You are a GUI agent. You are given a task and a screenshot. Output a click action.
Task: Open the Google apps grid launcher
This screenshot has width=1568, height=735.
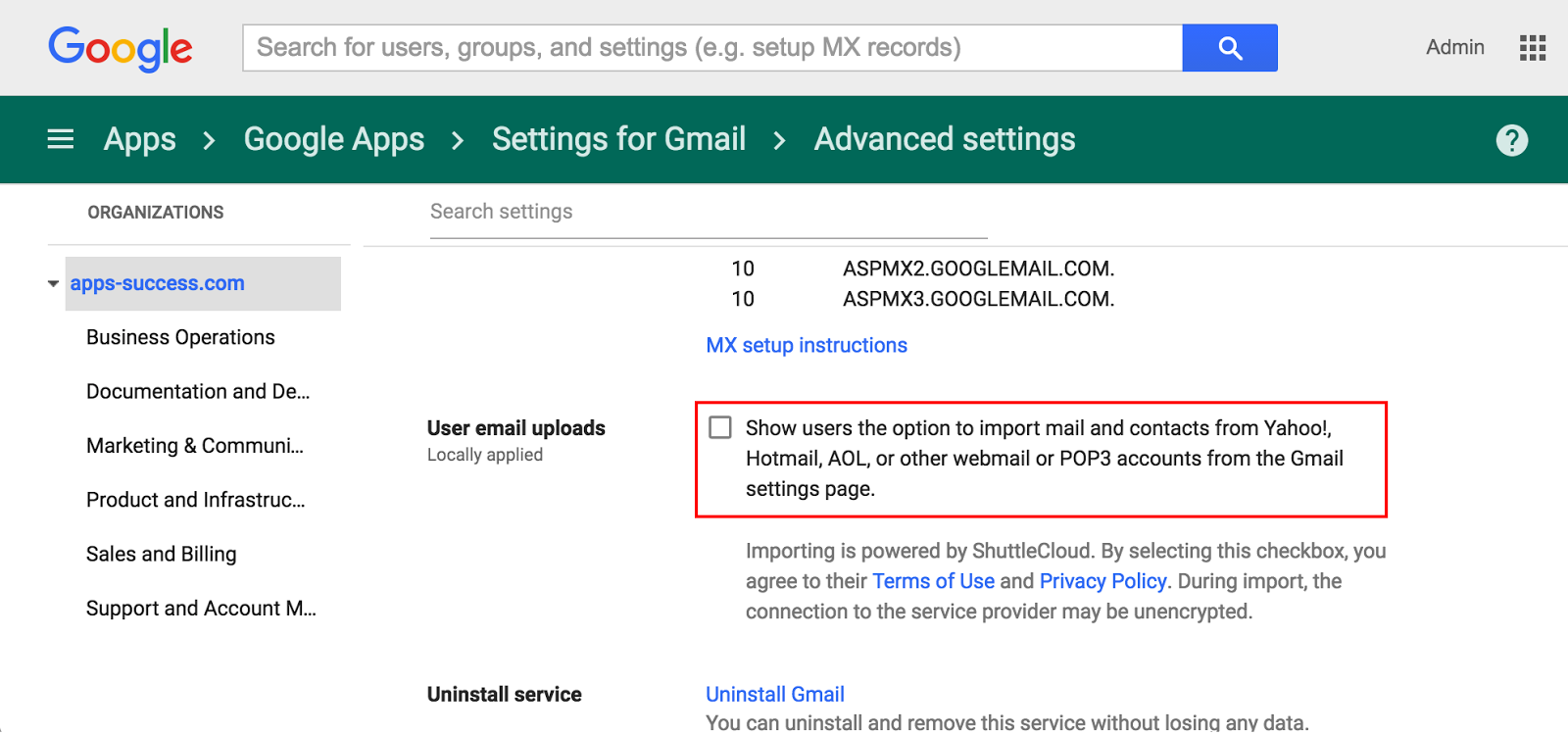point(1533,48)
